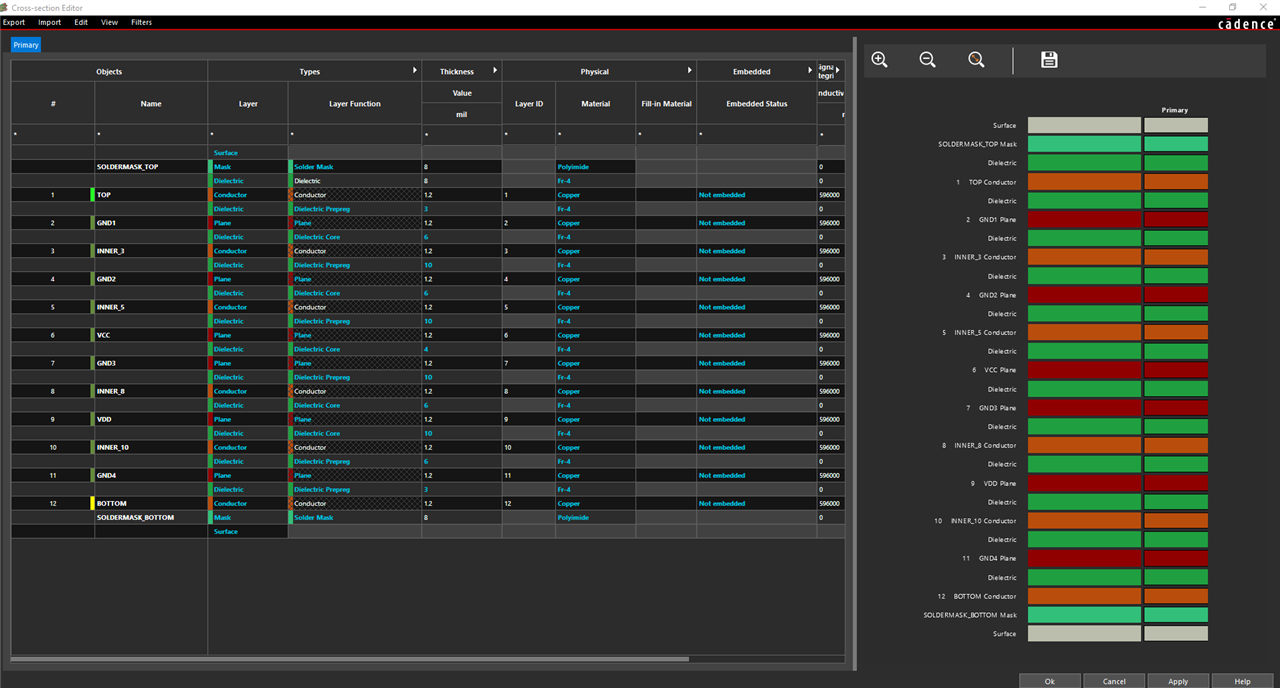Click the Primary column swatch for SOLDERMASK_TOP Mask
This screenshot has width=1280, height=688.
[1175, 144]
